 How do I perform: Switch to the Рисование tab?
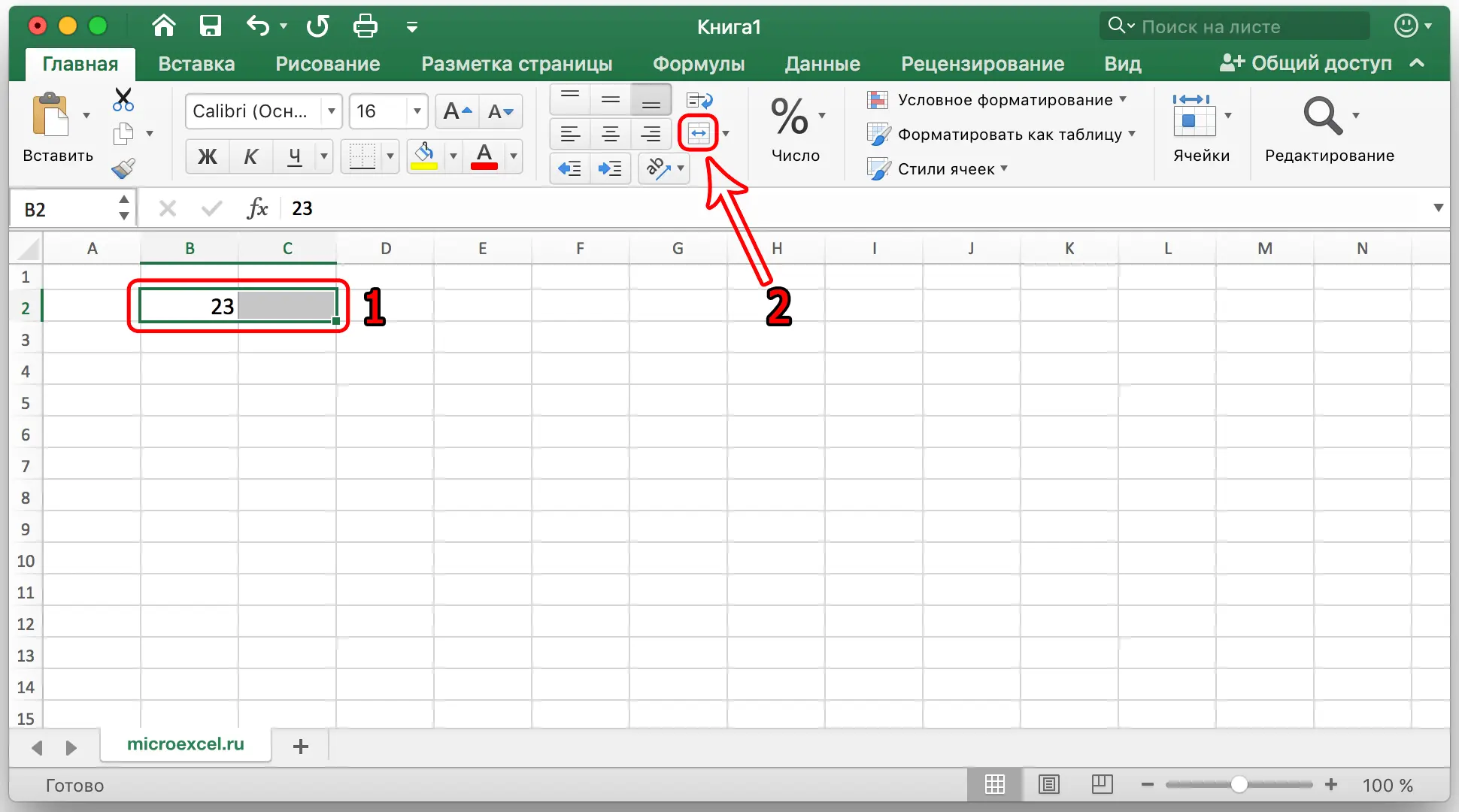pos(327,64)
